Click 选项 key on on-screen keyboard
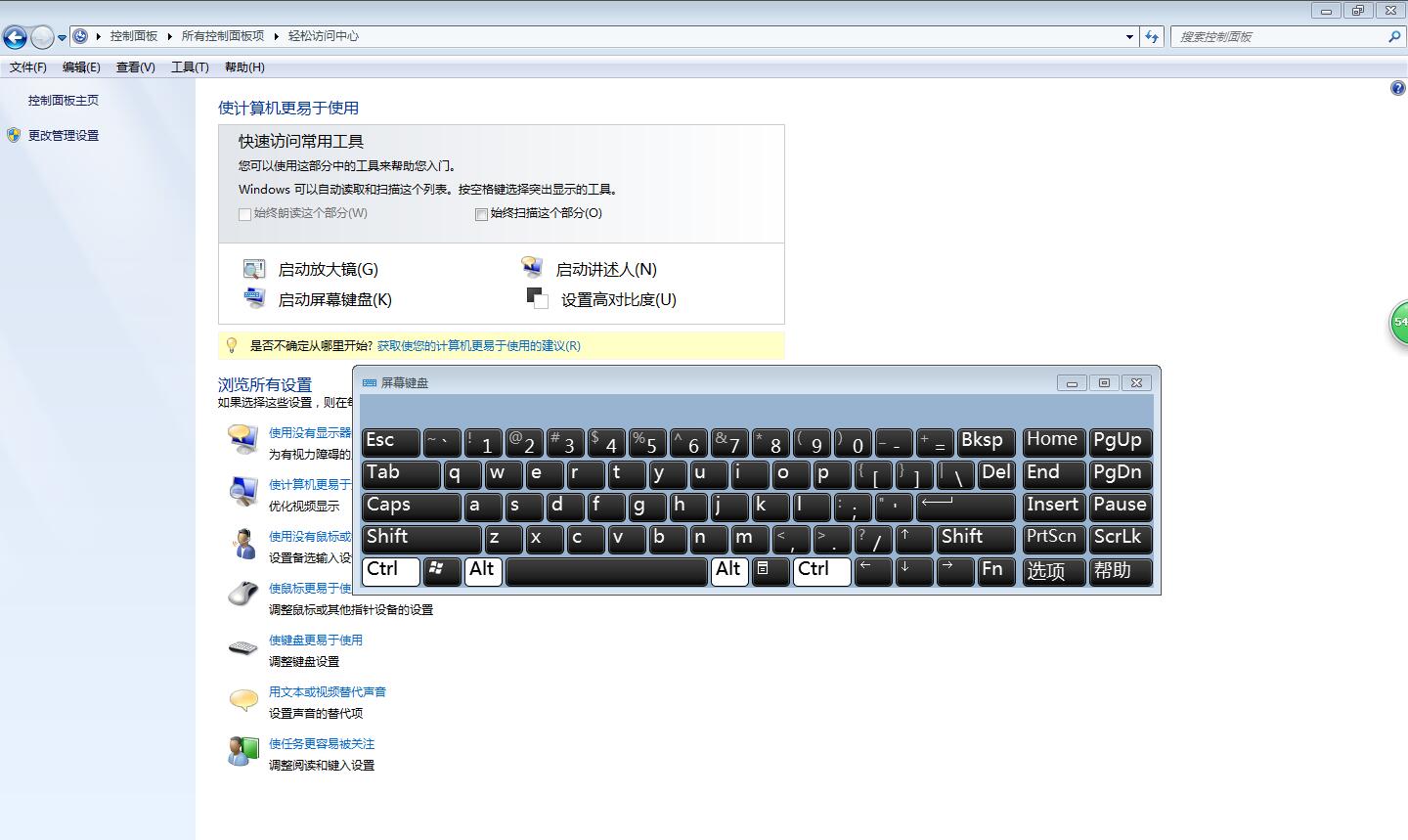Image resolution: width=1408 pixels, height=840 pixels. click(1054, 571)
